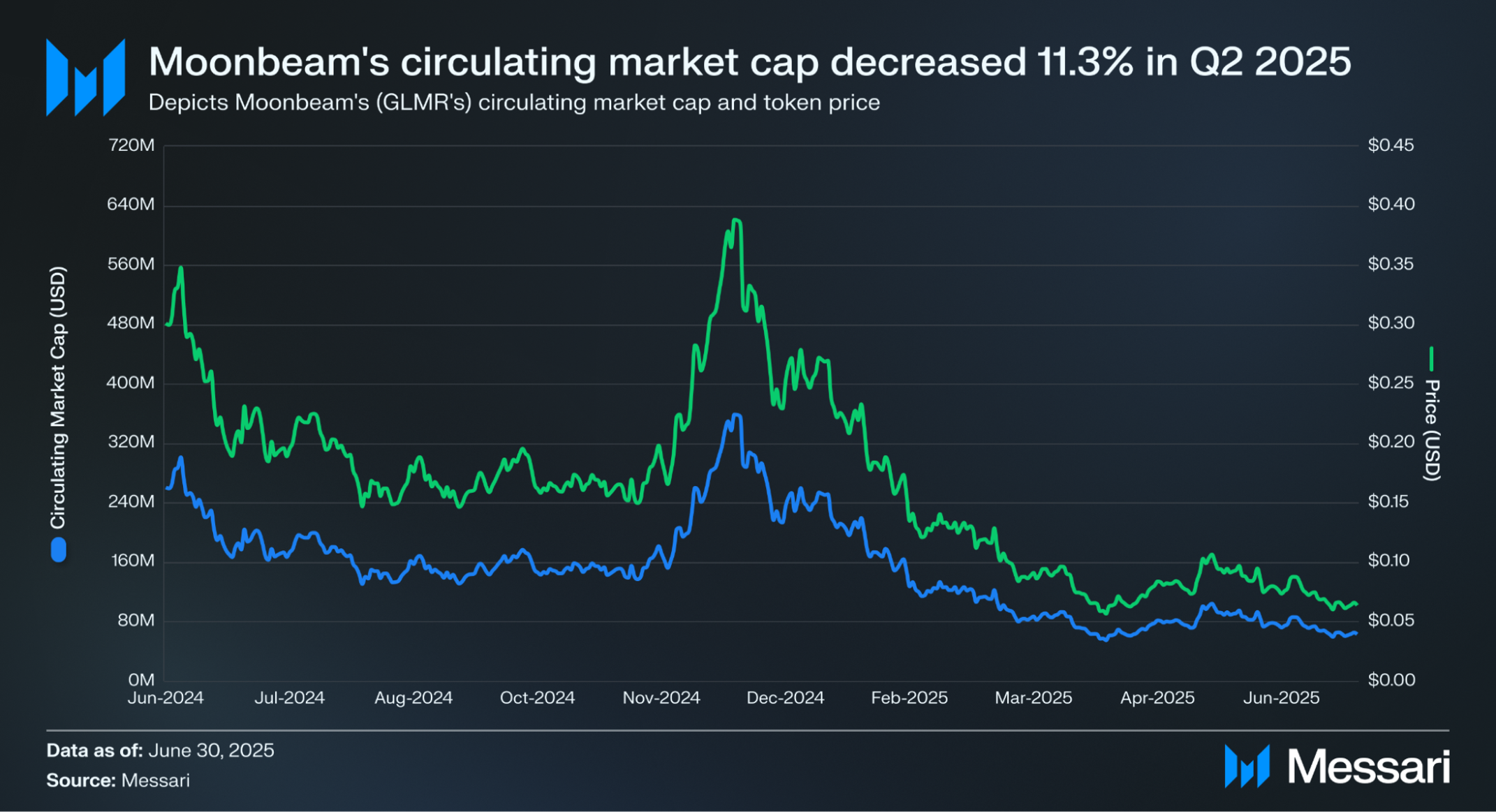Click the Jun-2025 x-axis label

point(1281,697)
